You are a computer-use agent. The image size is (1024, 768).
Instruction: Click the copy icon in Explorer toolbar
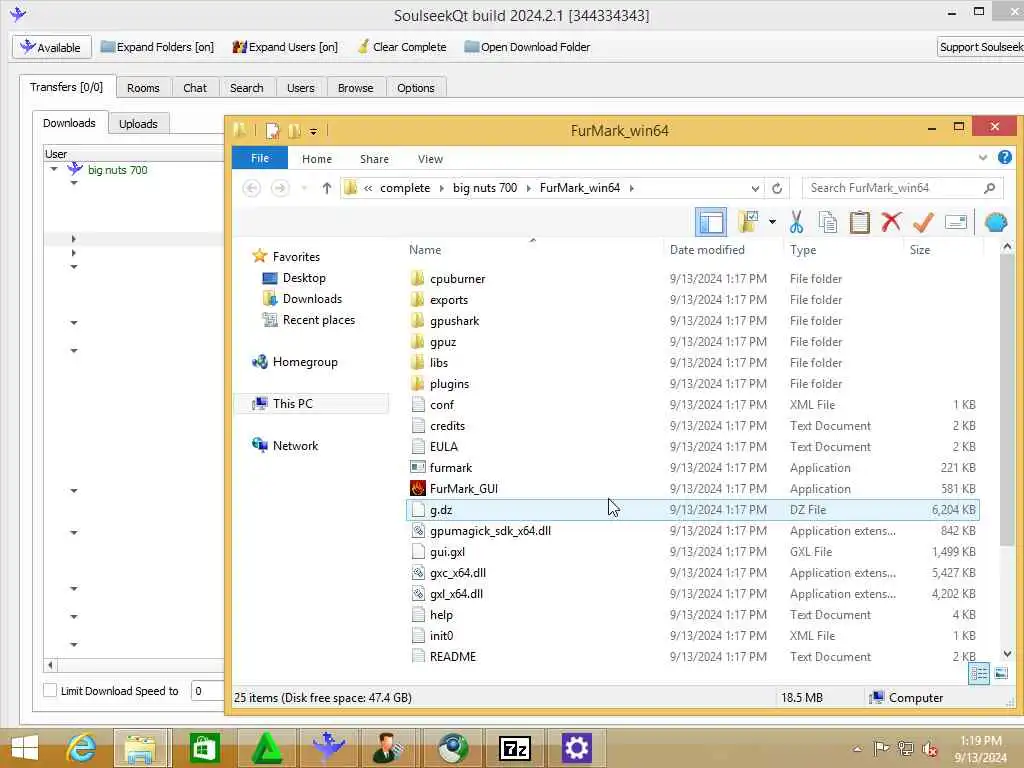[827, 222]
